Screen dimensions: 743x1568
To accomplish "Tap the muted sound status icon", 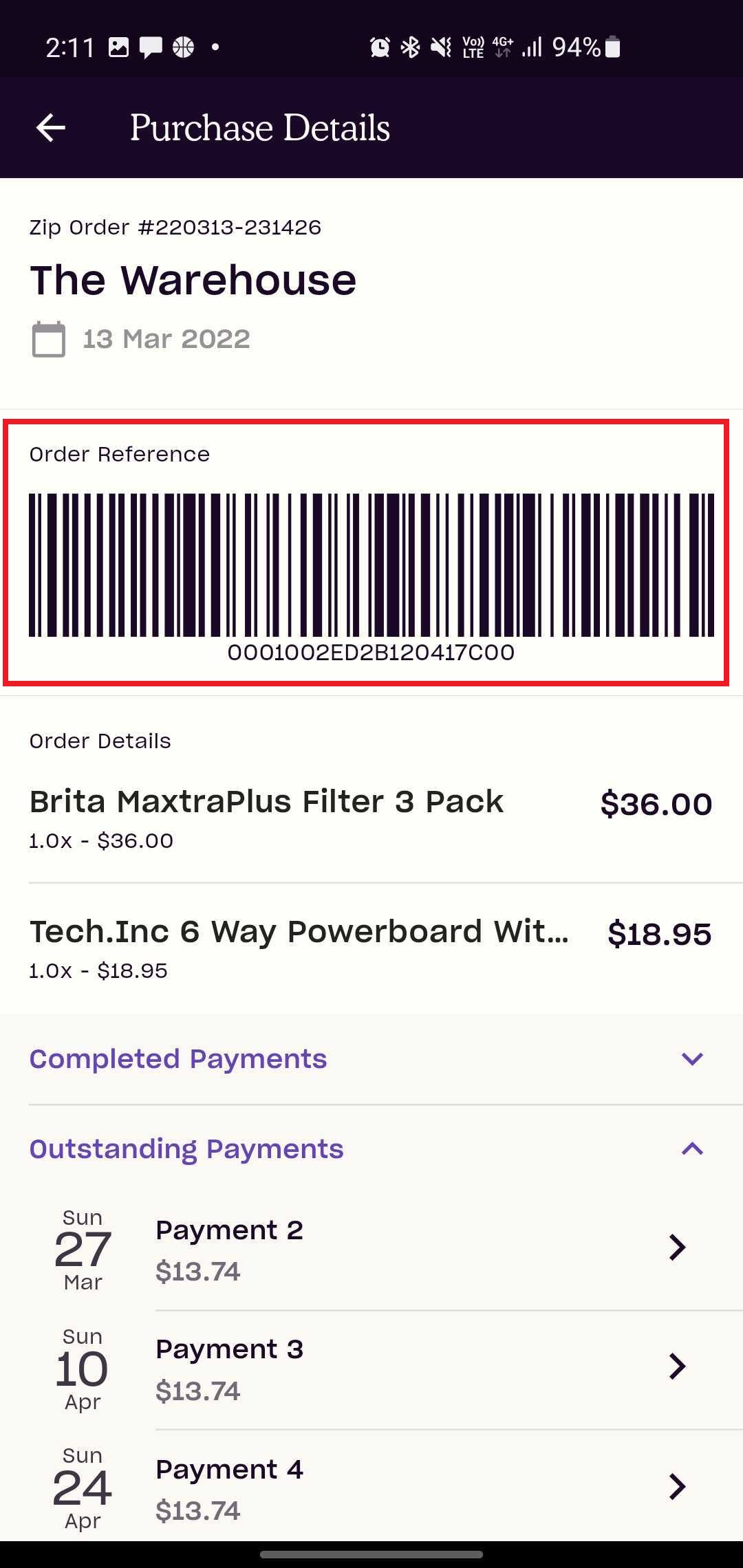I will (x=441, y=47).
